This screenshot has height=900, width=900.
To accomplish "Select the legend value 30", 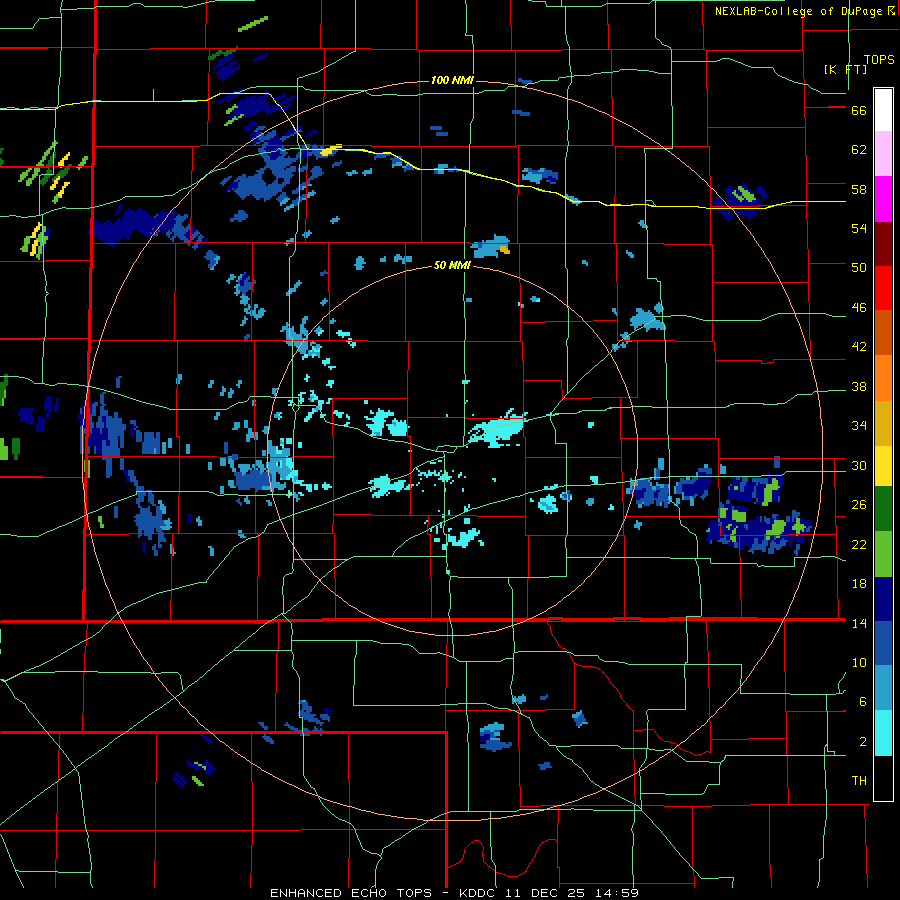I will (859, 465).
